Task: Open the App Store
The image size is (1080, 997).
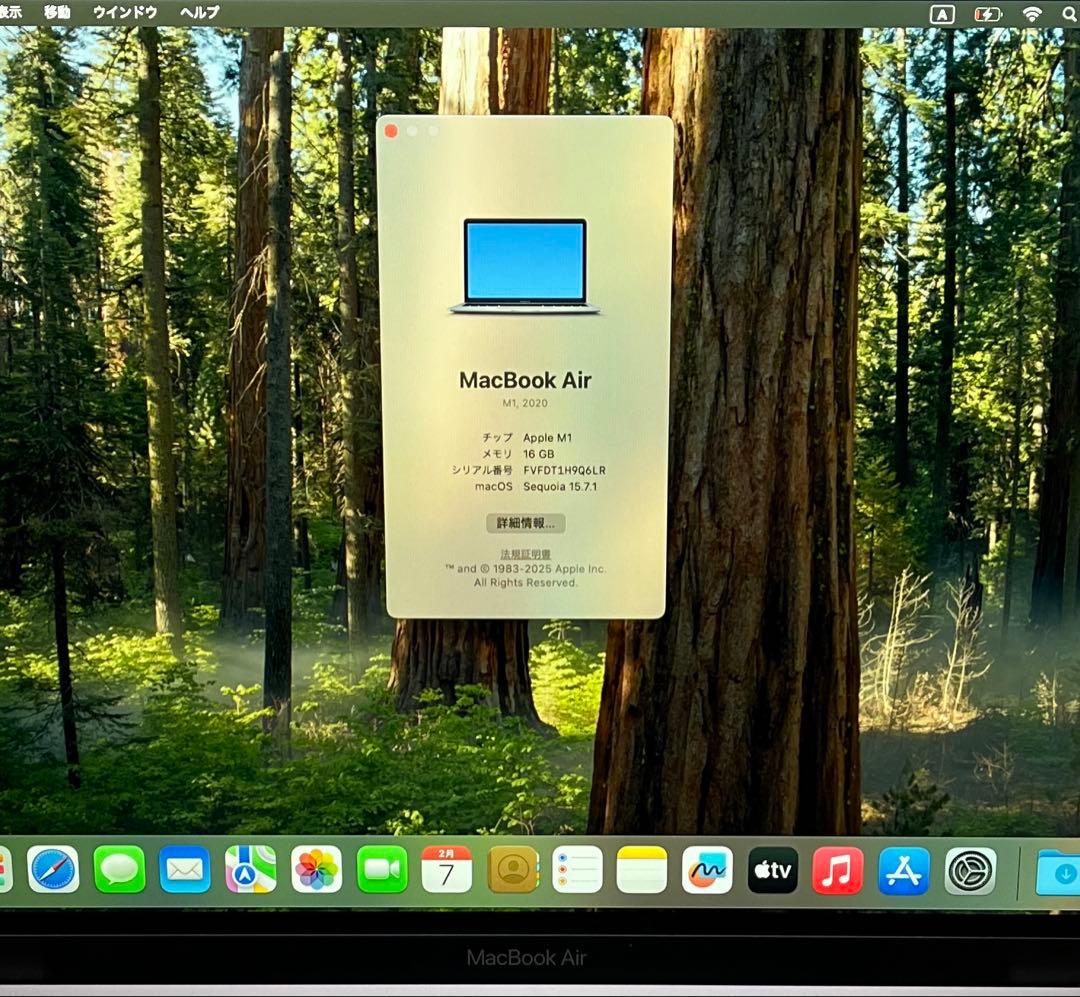Action: 901,871
